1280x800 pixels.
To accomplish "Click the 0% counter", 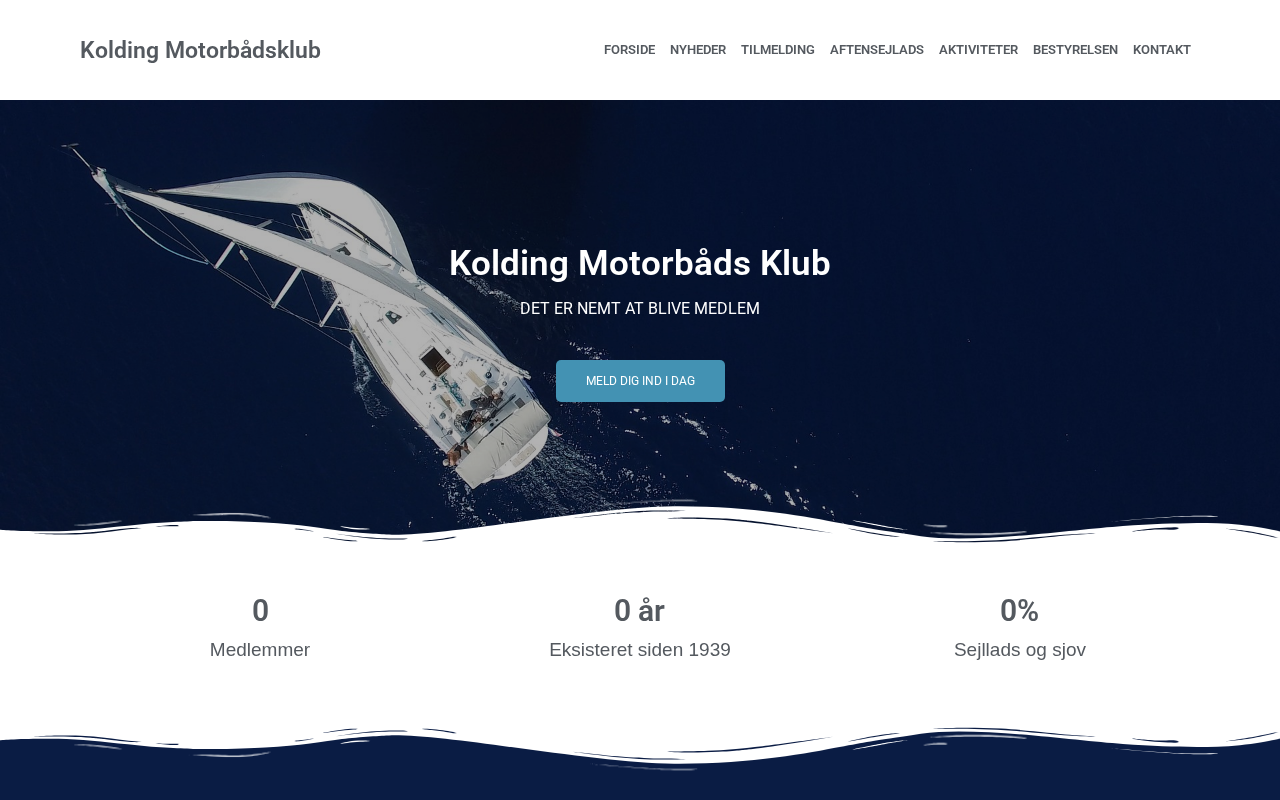I will (x=1019, y=610).
